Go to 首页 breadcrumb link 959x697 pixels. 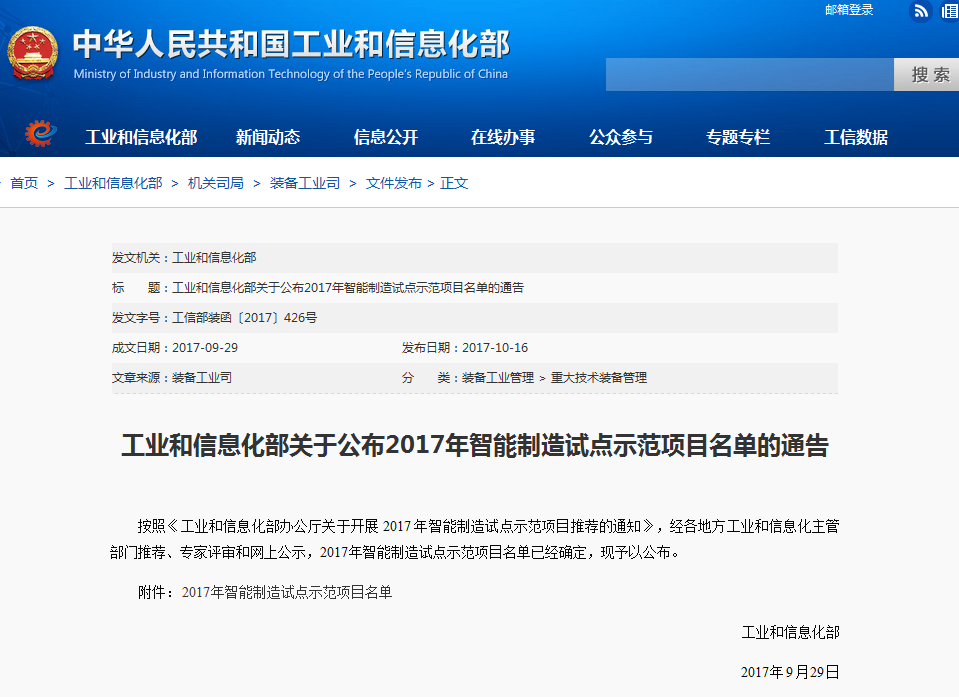pos(24,183)
